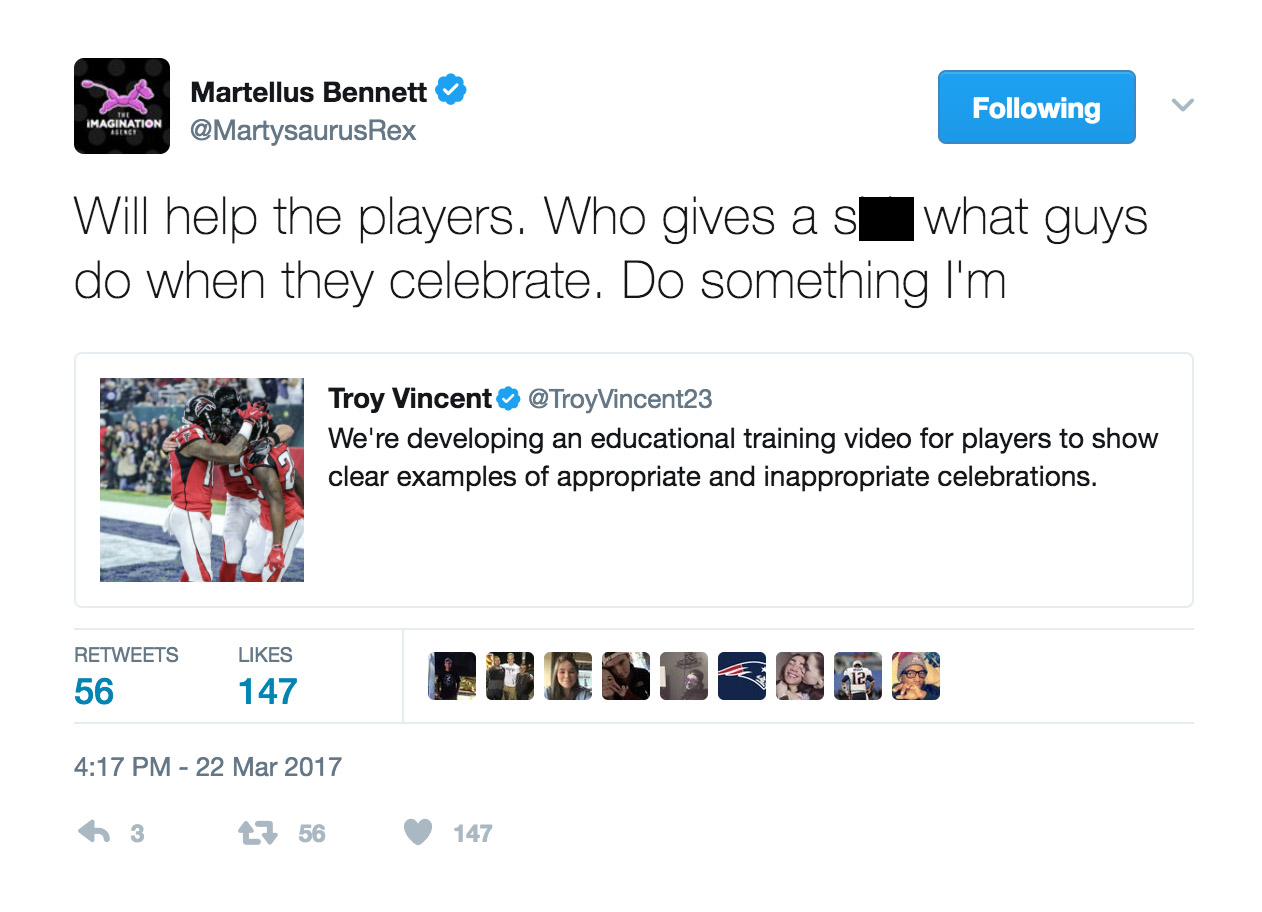Open quoted Troy Vincent tweet text
This screenshot has width=1262, height=912.
[743, 457]
